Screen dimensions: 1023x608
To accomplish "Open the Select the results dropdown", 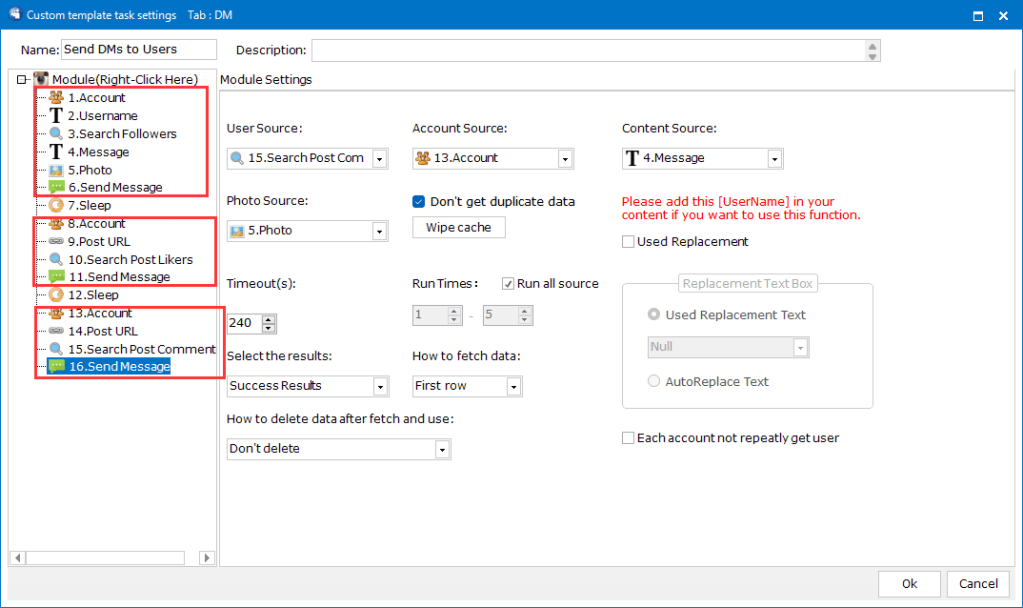I will (380, 386).
